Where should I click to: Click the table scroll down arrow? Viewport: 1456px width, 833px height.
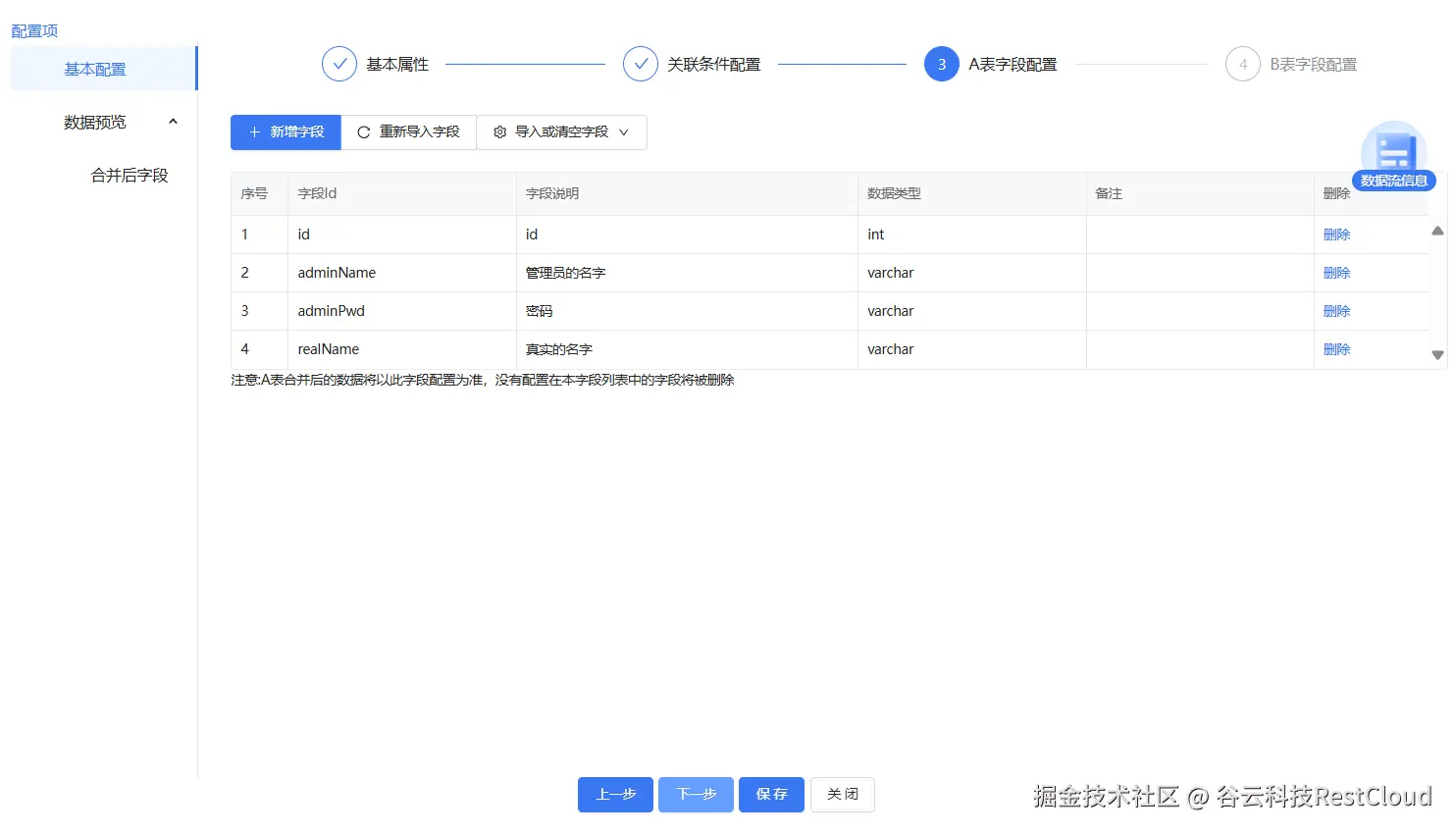pyautogui.click(x=1437, y=355)
